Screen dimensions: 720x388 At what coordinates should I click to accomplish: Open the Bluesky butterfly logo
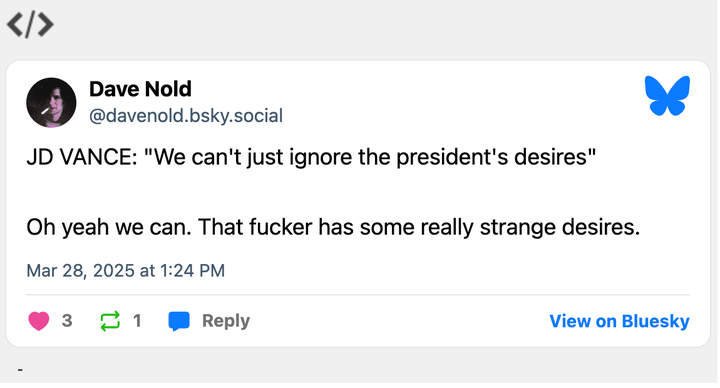coord(667,96)
